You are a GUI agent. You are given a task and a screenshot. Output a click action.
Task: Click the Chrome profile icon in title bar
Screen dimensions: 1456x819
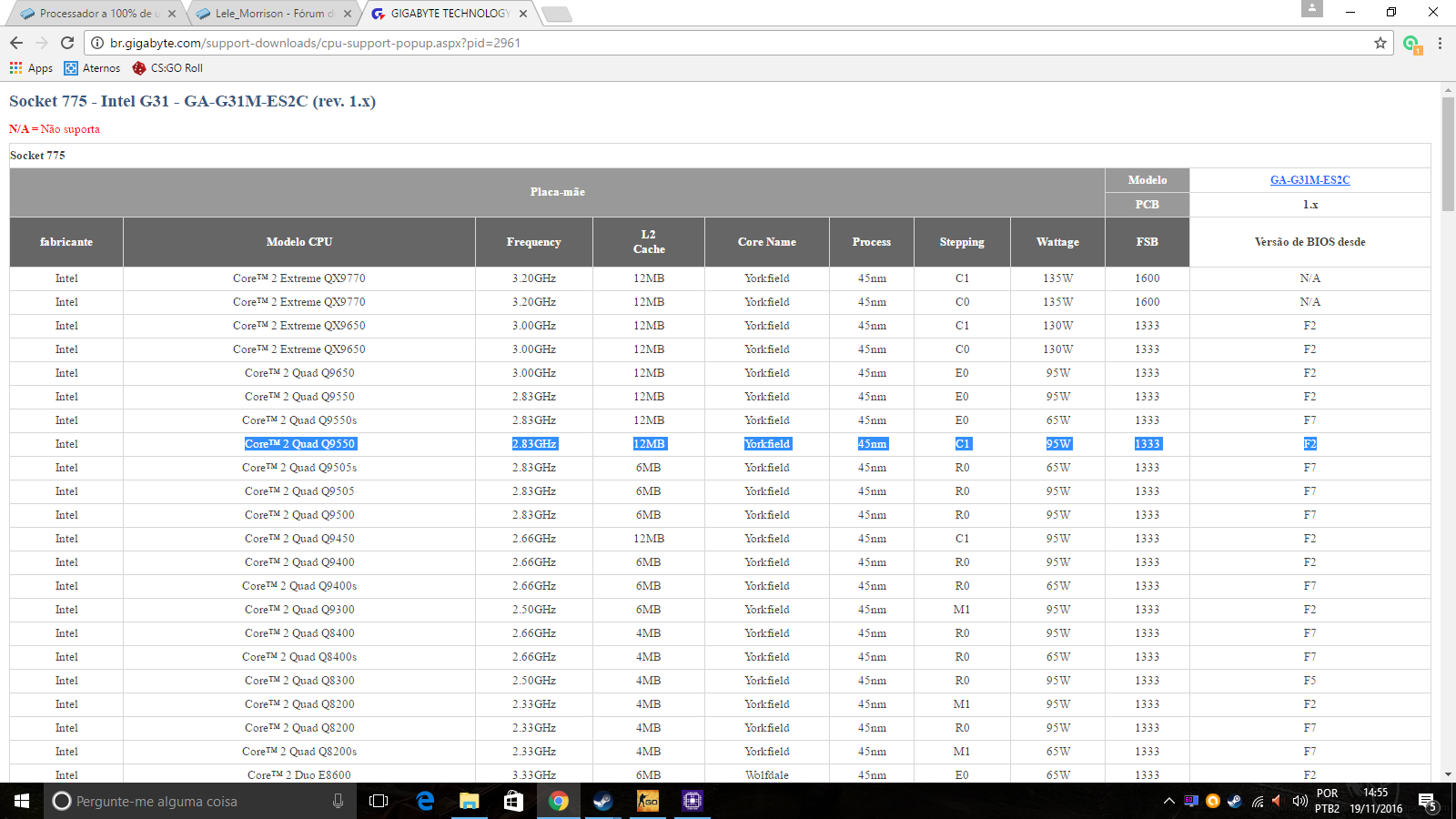[1312, 8]
